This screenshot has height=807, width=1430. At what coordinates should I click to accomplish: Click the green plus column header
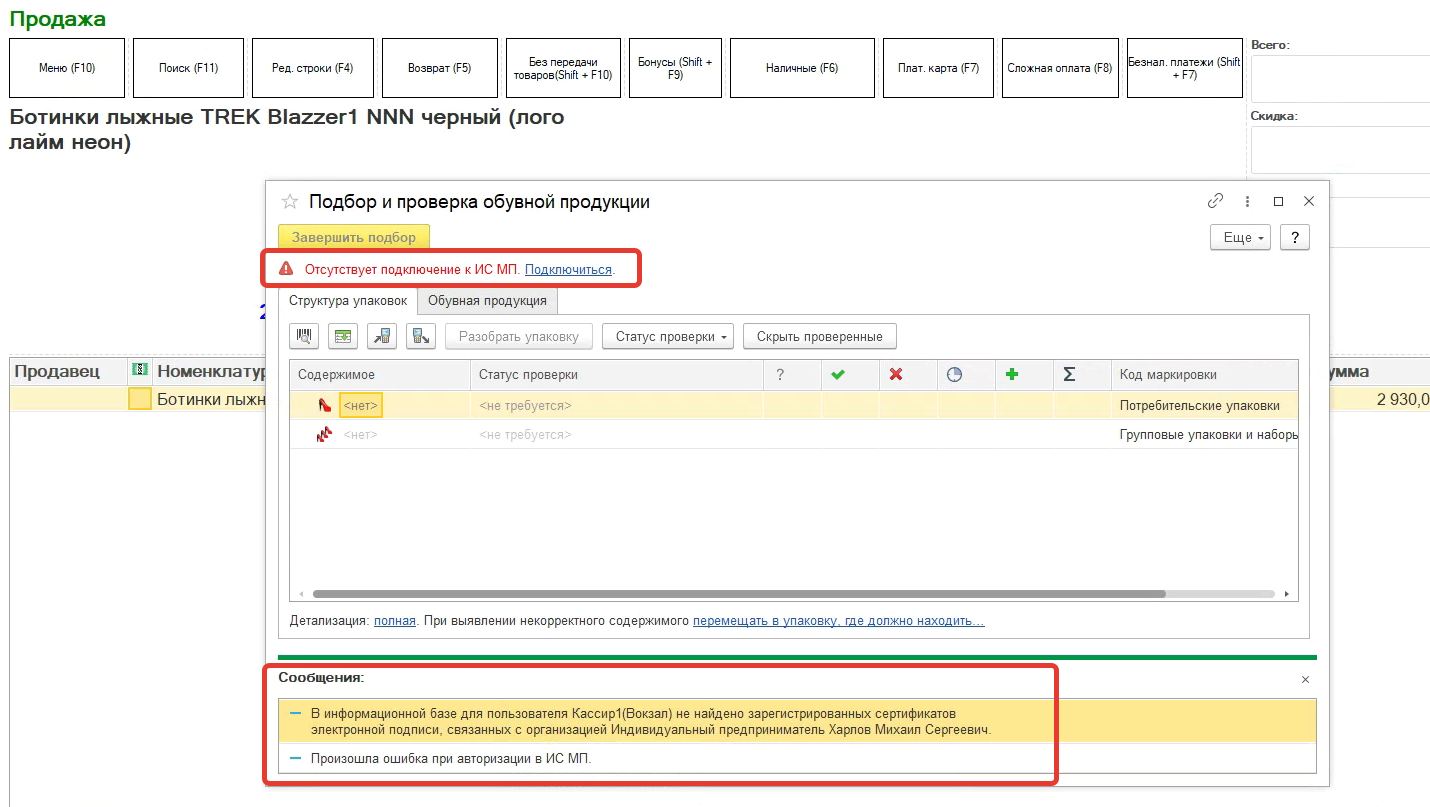point(1012,375)
